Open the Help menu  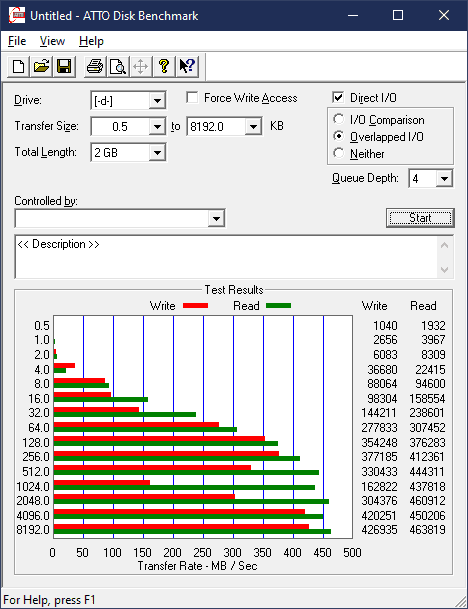[91, 41]
